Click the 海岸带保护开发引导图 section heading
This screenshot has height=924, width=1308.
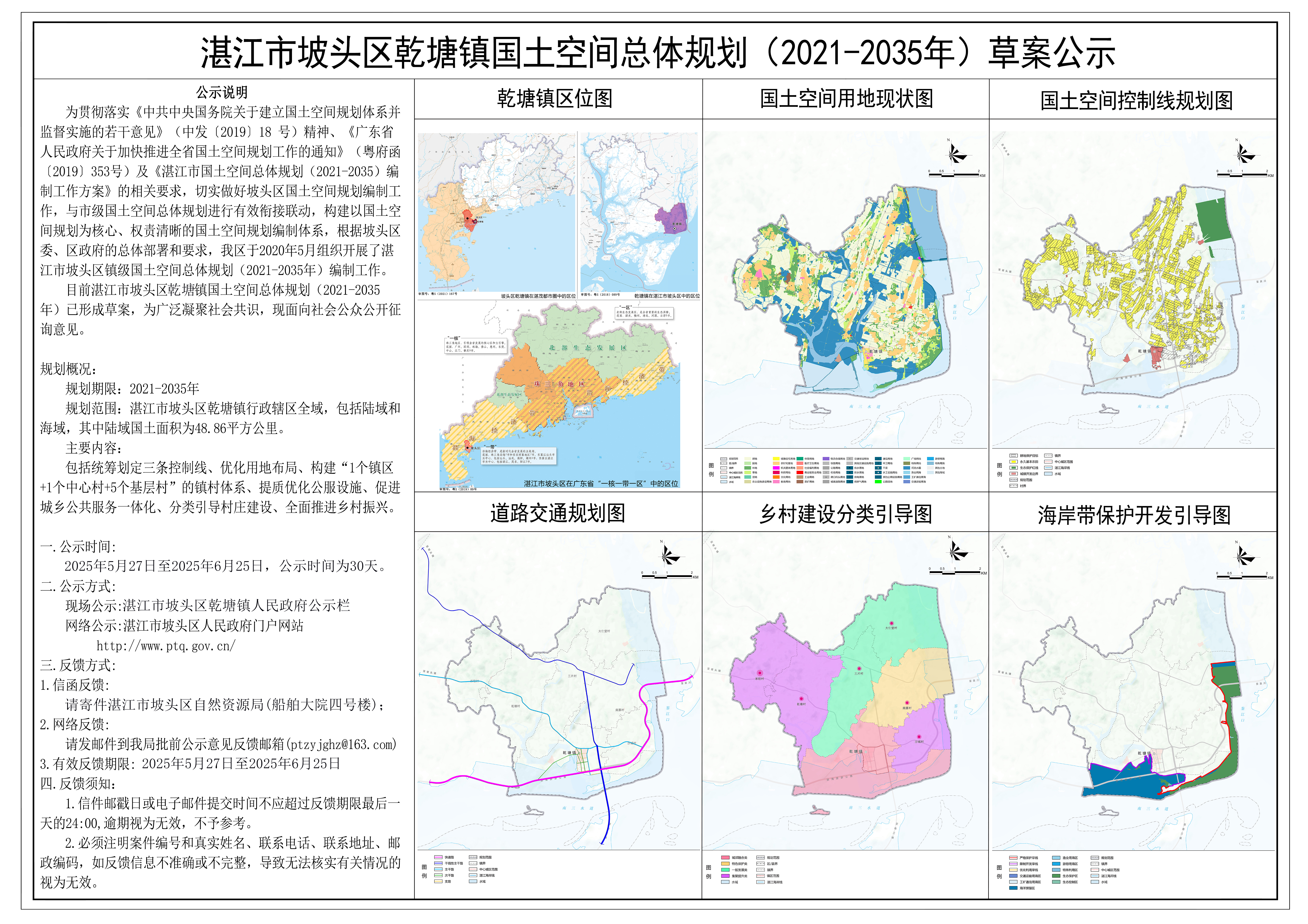coord(1134,515)
